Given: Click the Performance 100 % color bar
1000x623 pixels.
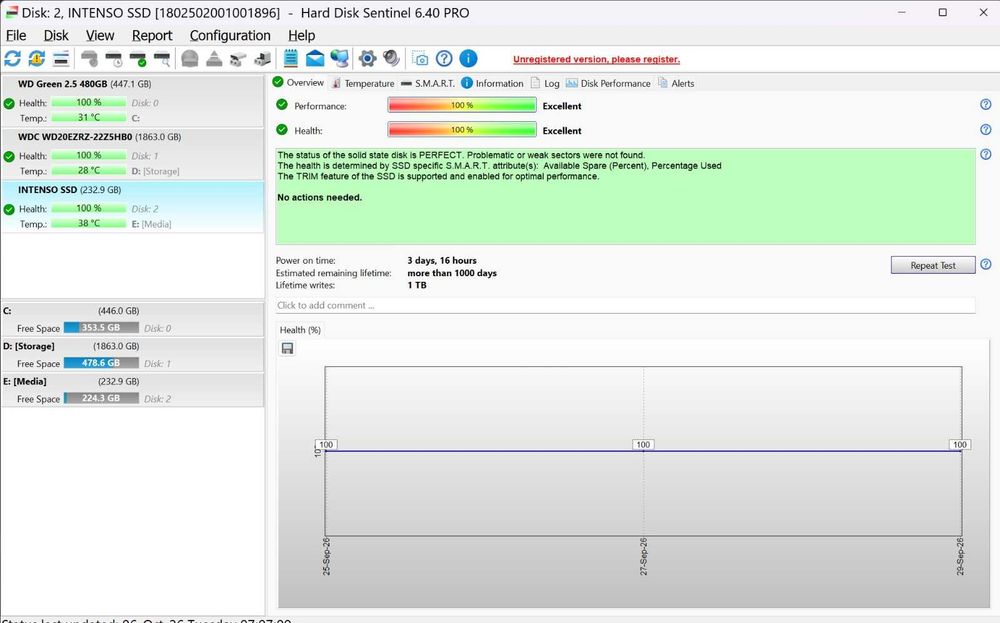Looking at the screenshot, I should [x=462, y=105].
